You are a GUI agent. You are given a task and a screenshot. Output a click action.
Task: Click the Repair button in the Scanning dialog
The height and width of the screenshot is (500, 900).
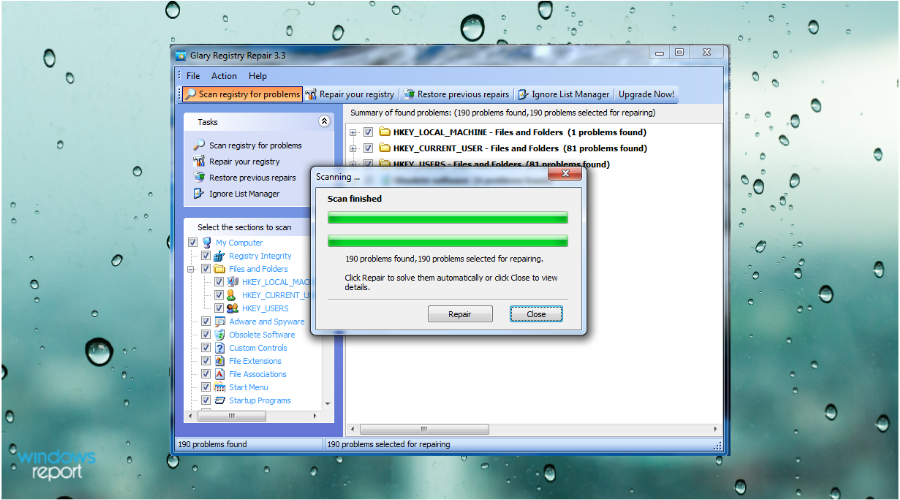[460, 314]
